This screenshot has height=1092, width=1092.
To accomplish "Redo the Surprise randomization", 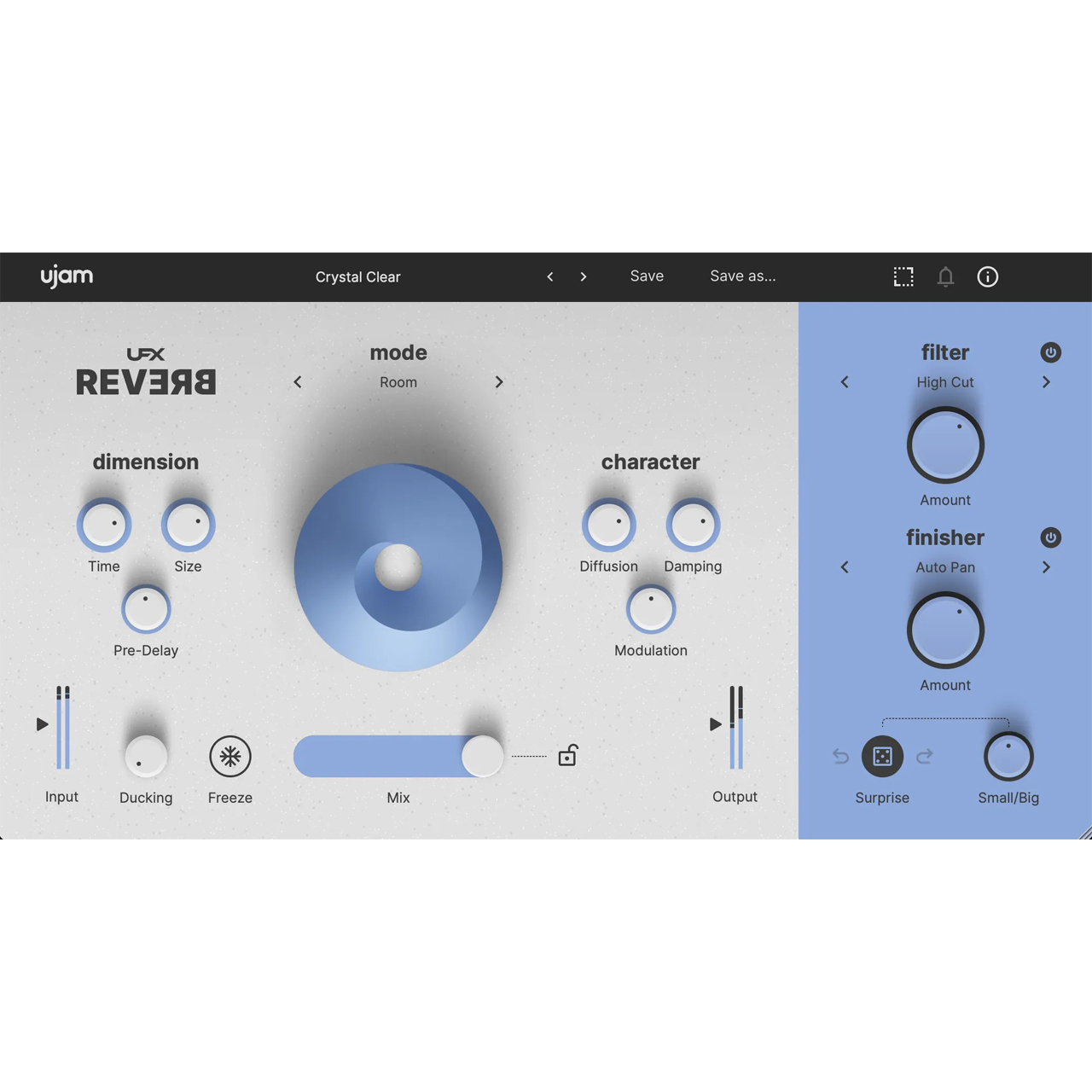I will click(925, 756).
